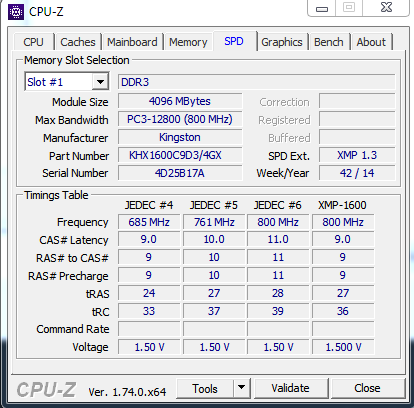The height and width of the screenshot is (408, 414).
Task: Click XMP-1600 800 MHz frequency cell
Action: 343,222
